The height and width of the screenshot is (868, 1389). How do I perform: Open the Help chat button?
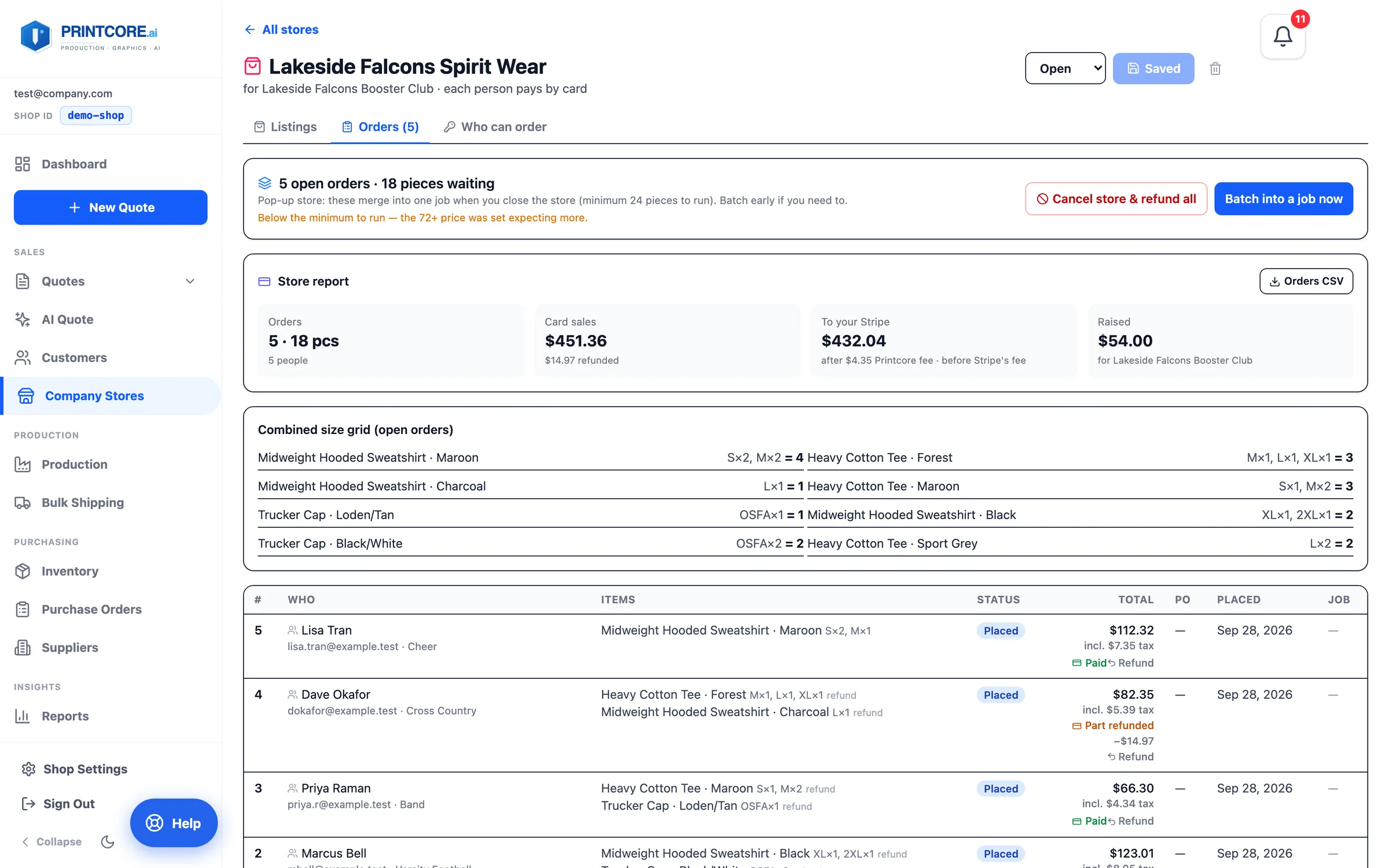click(x=174, y=823)
